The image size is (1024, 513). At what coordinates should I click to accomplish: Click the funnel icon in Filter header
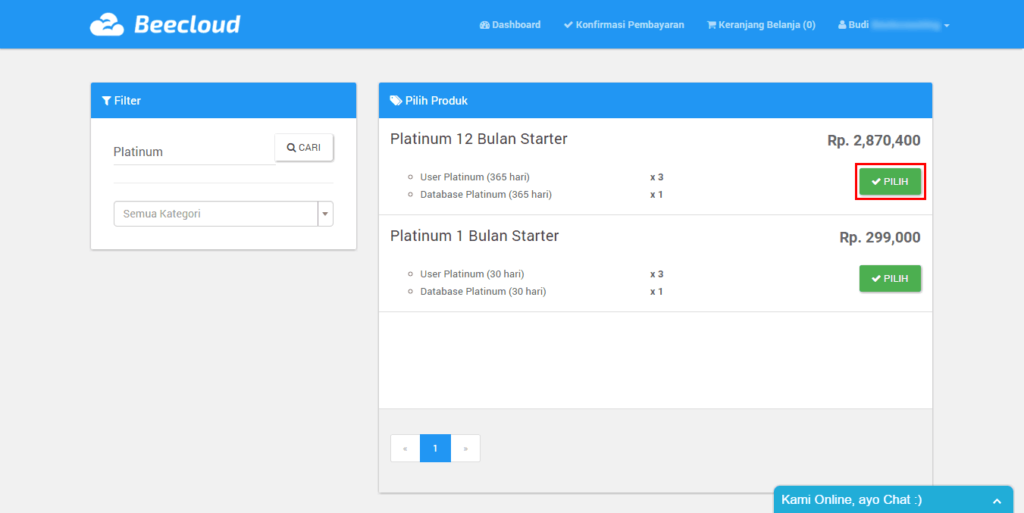107,101
